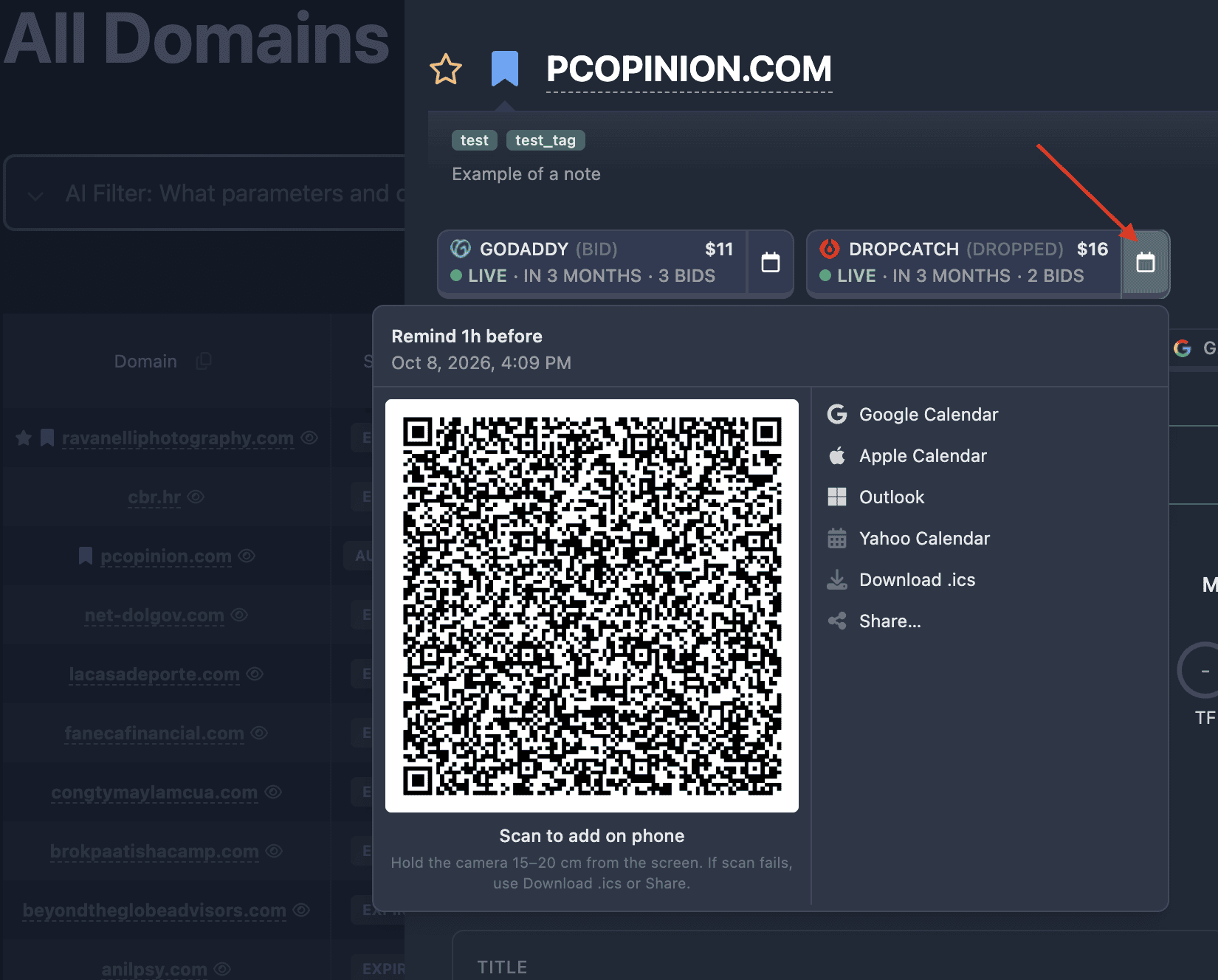This screenshot has width=1218, height=980.
Task: Click the calendar icon on DropCatch card
Action: coord(1146,263)
